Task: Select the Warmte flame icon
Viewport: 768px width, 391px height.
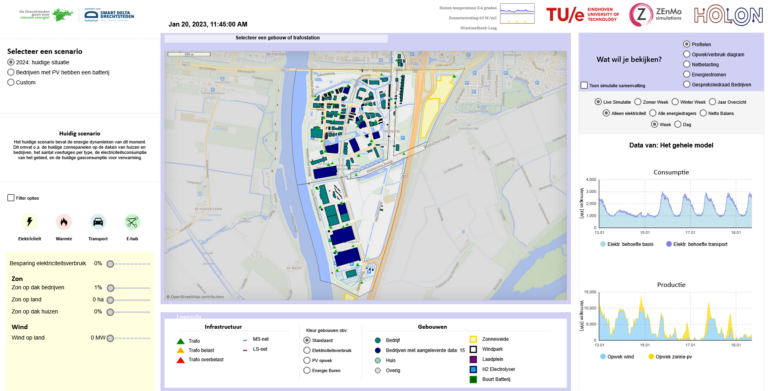Action: point(64,222)
